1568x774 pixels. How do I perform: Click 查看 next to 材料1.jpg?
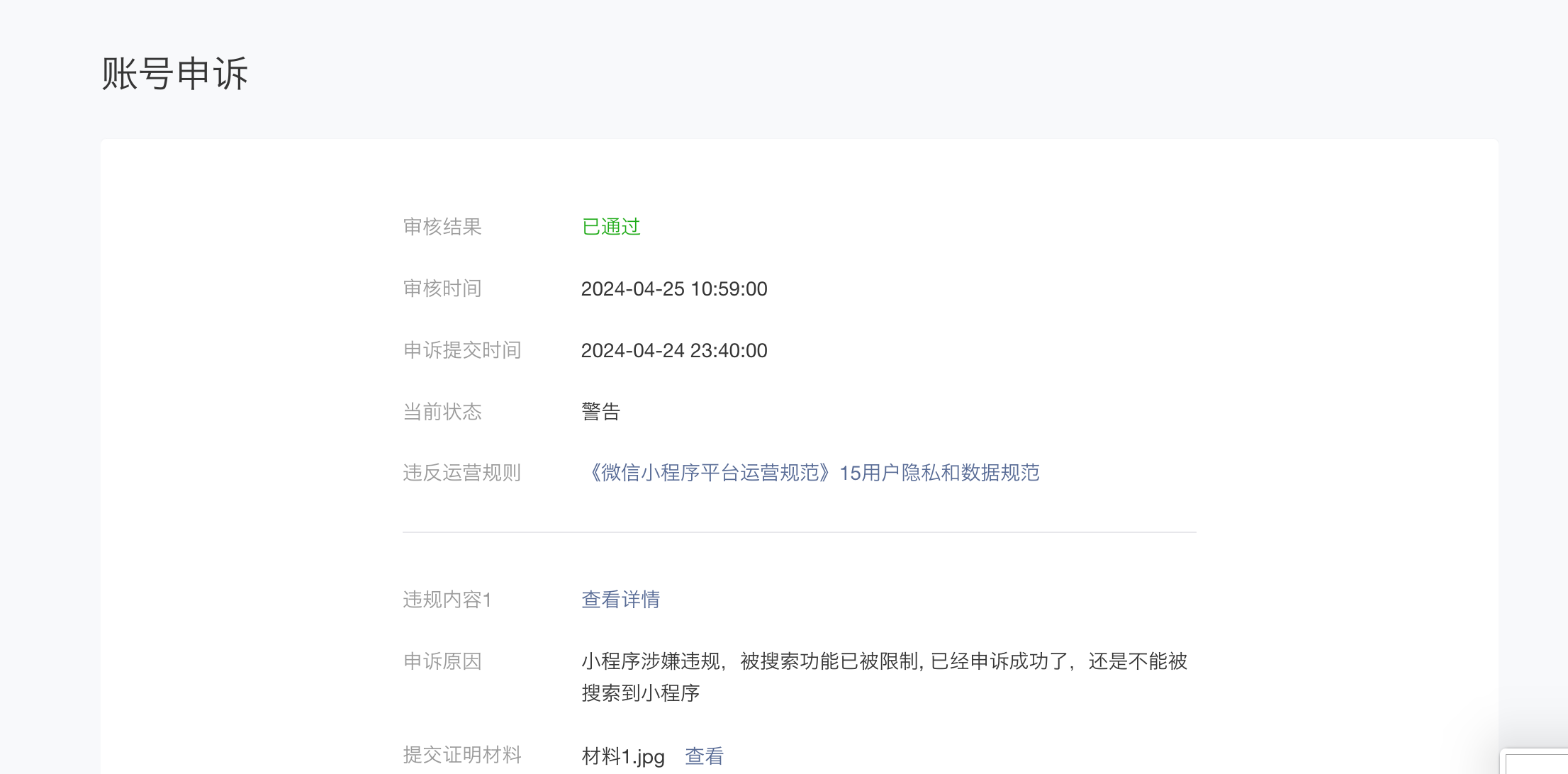[x=704, y=756]
